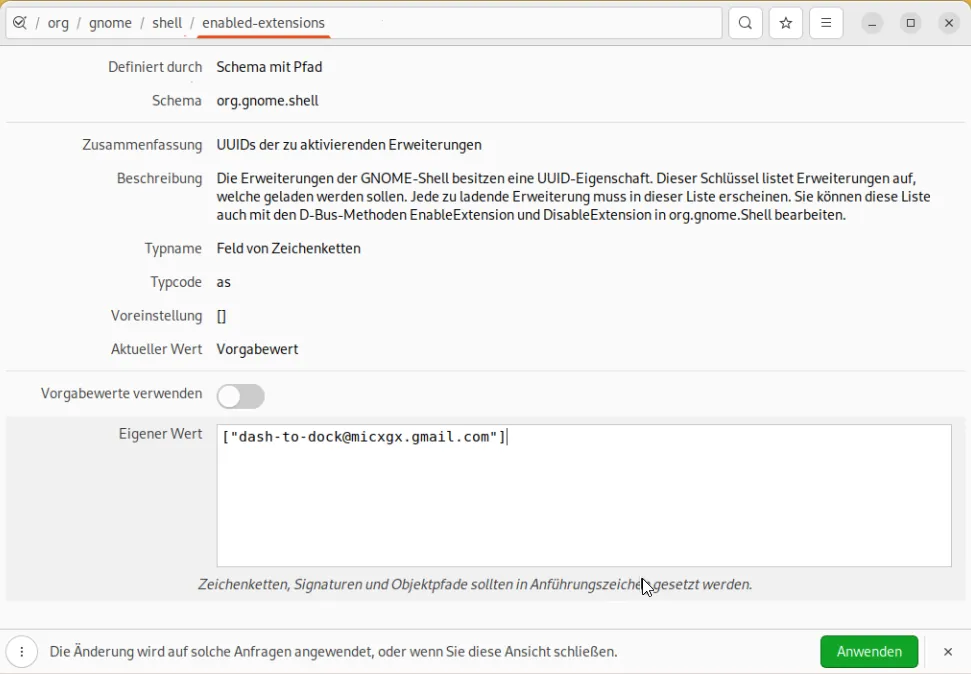Open the hamburger main menu

click(826, 23)
